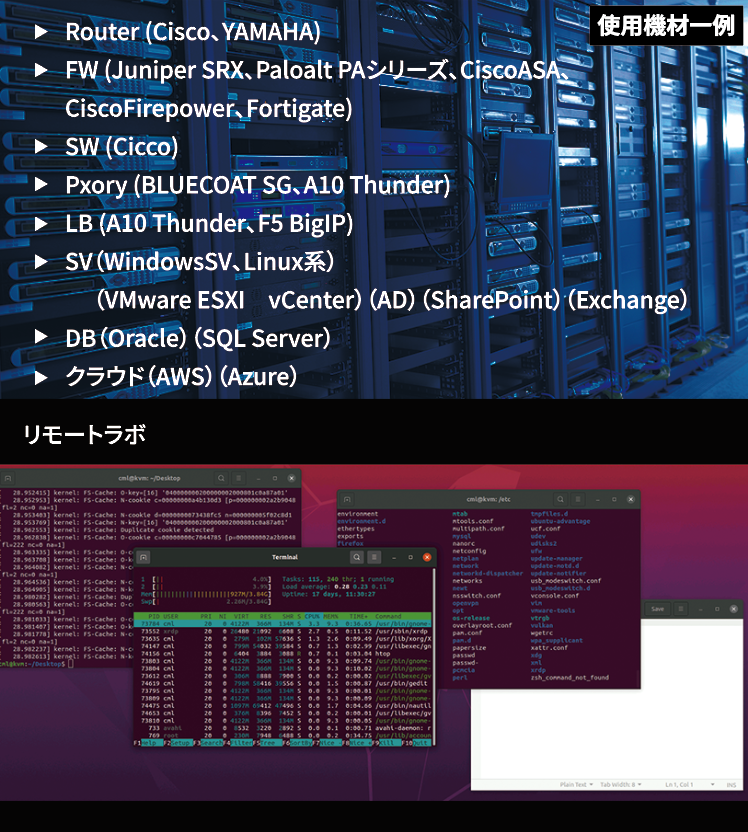748x832 pixels.
Task: Click the INS indicator in the editor status bar
Action: point(732,785)
